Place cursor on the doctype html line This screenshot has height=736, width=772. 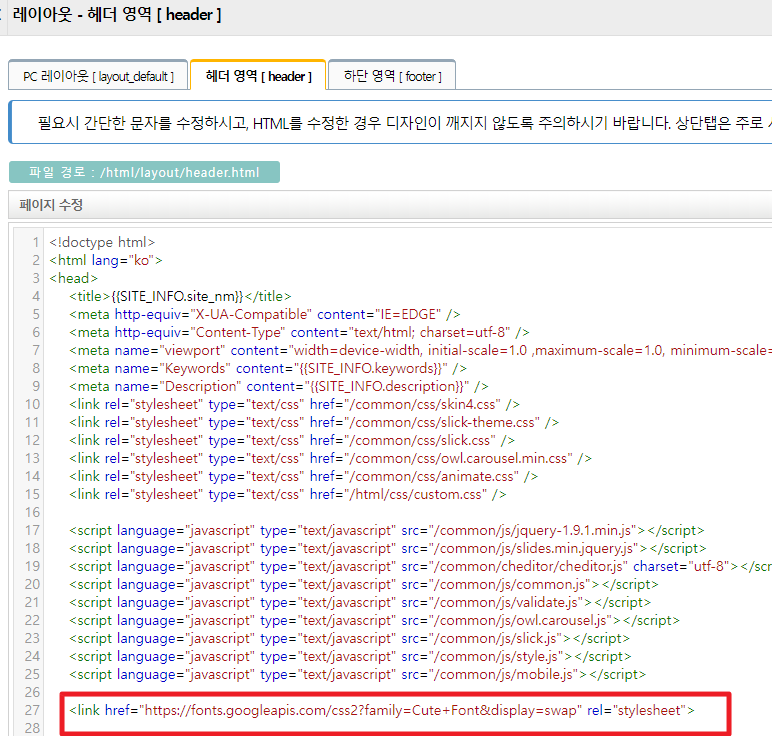102,242
